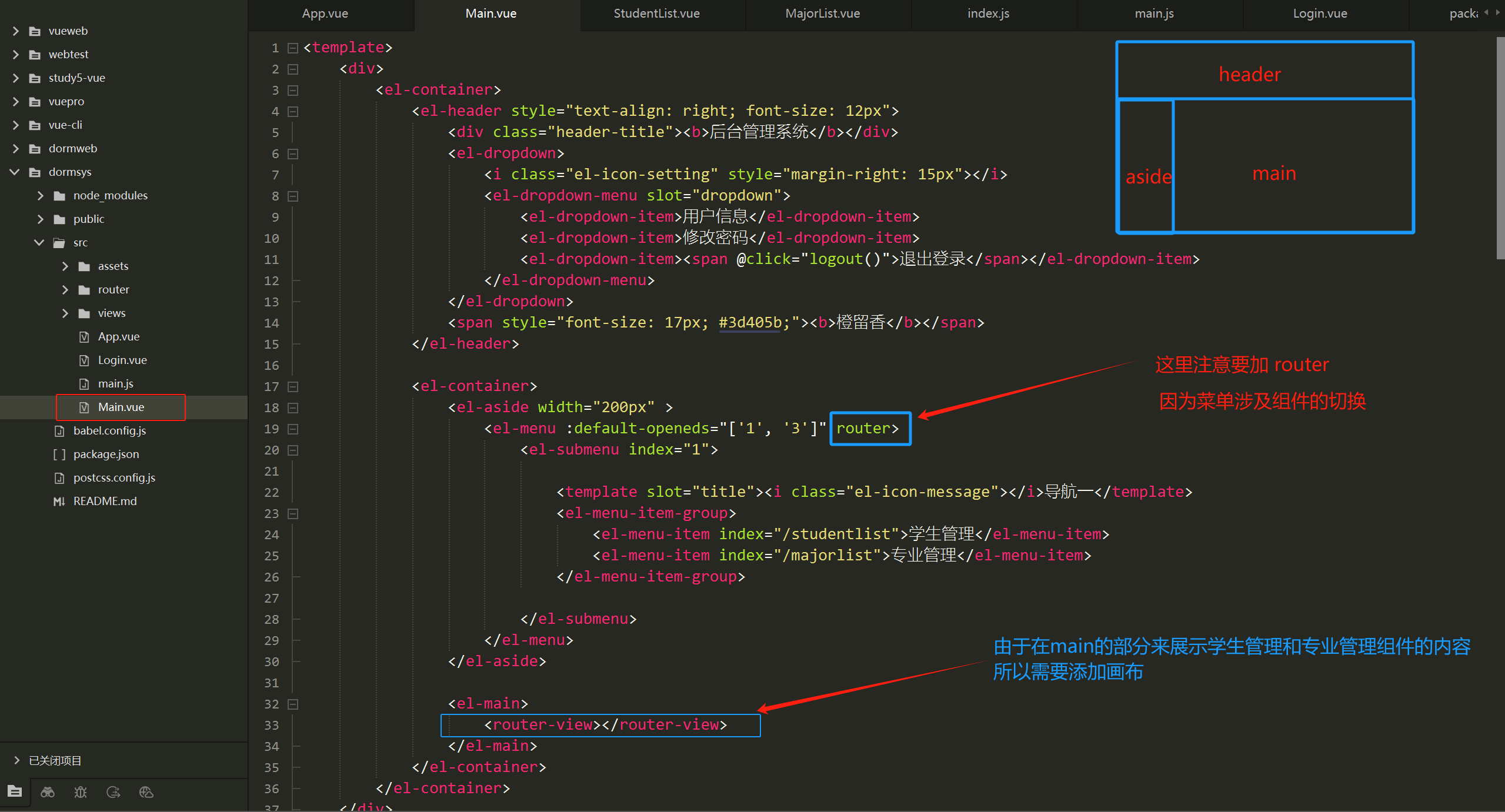
Task: Open Login.vue in the file tree
Action: [122, 360]
